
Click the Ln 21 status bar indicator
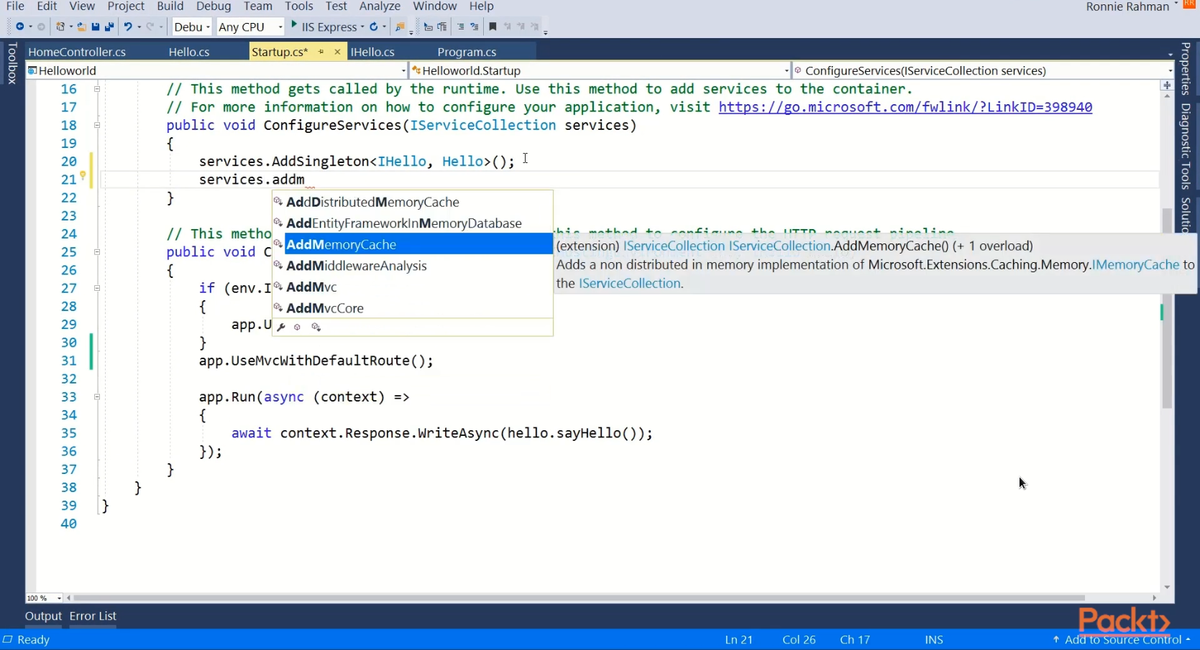pos(739,640)
